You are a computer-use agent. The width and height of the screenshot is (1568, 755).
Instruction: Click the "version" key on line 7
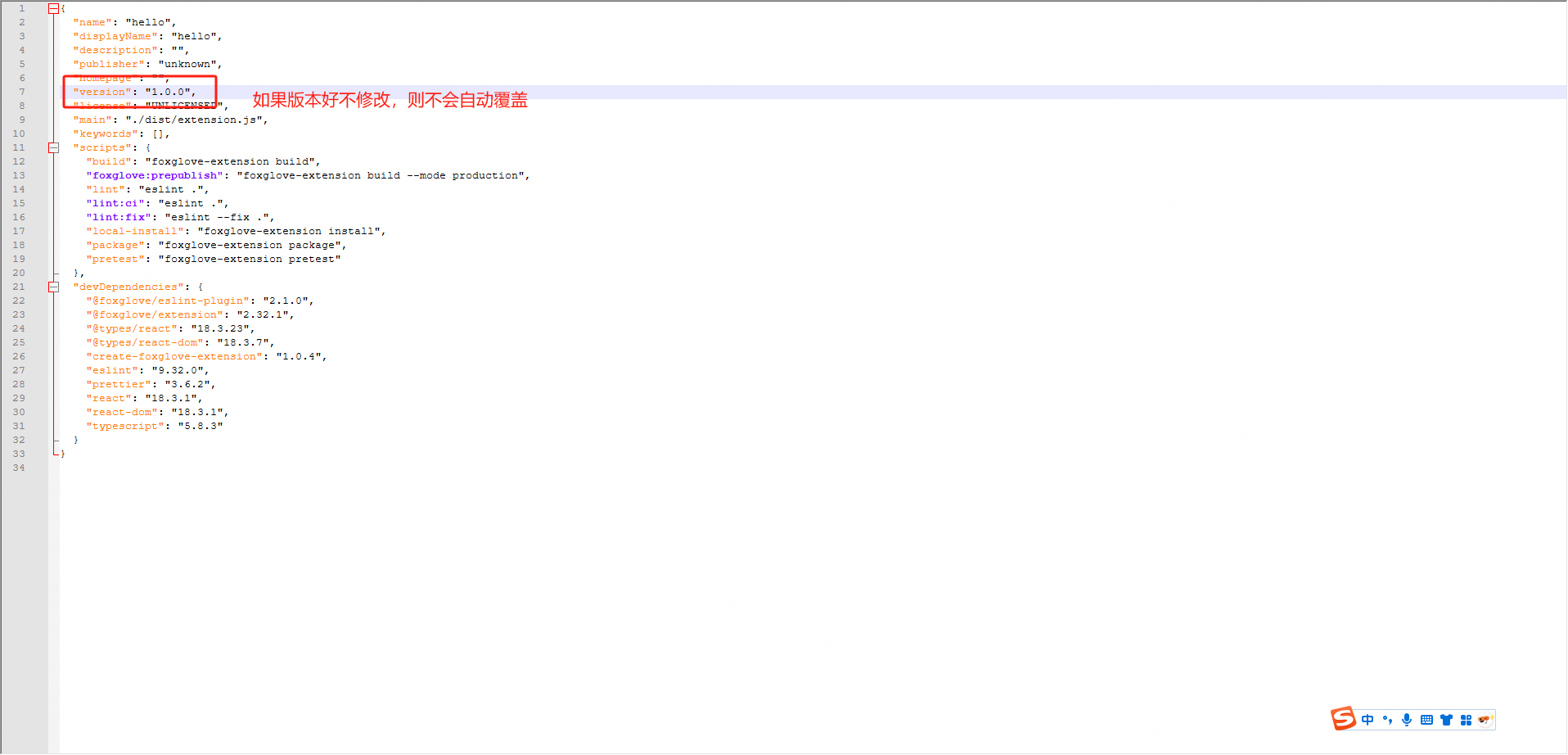[102, 92]
